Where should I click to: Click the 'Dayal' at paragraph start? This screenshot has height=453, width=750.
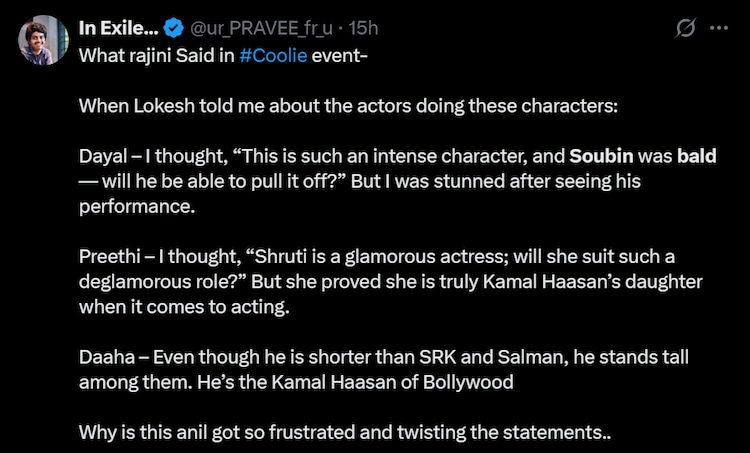coord(101,157)
